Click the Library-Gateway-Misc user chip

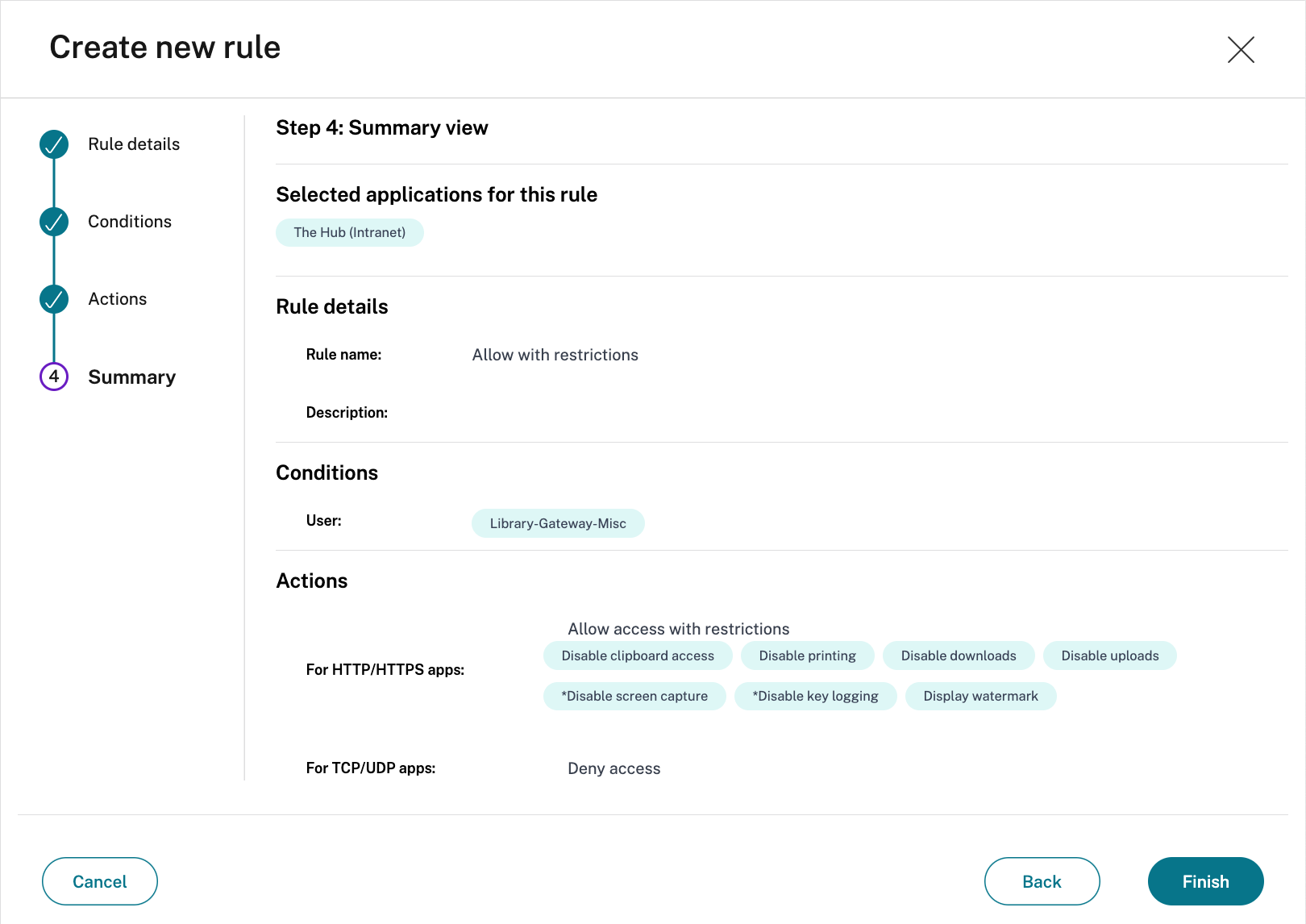[558, 523]
